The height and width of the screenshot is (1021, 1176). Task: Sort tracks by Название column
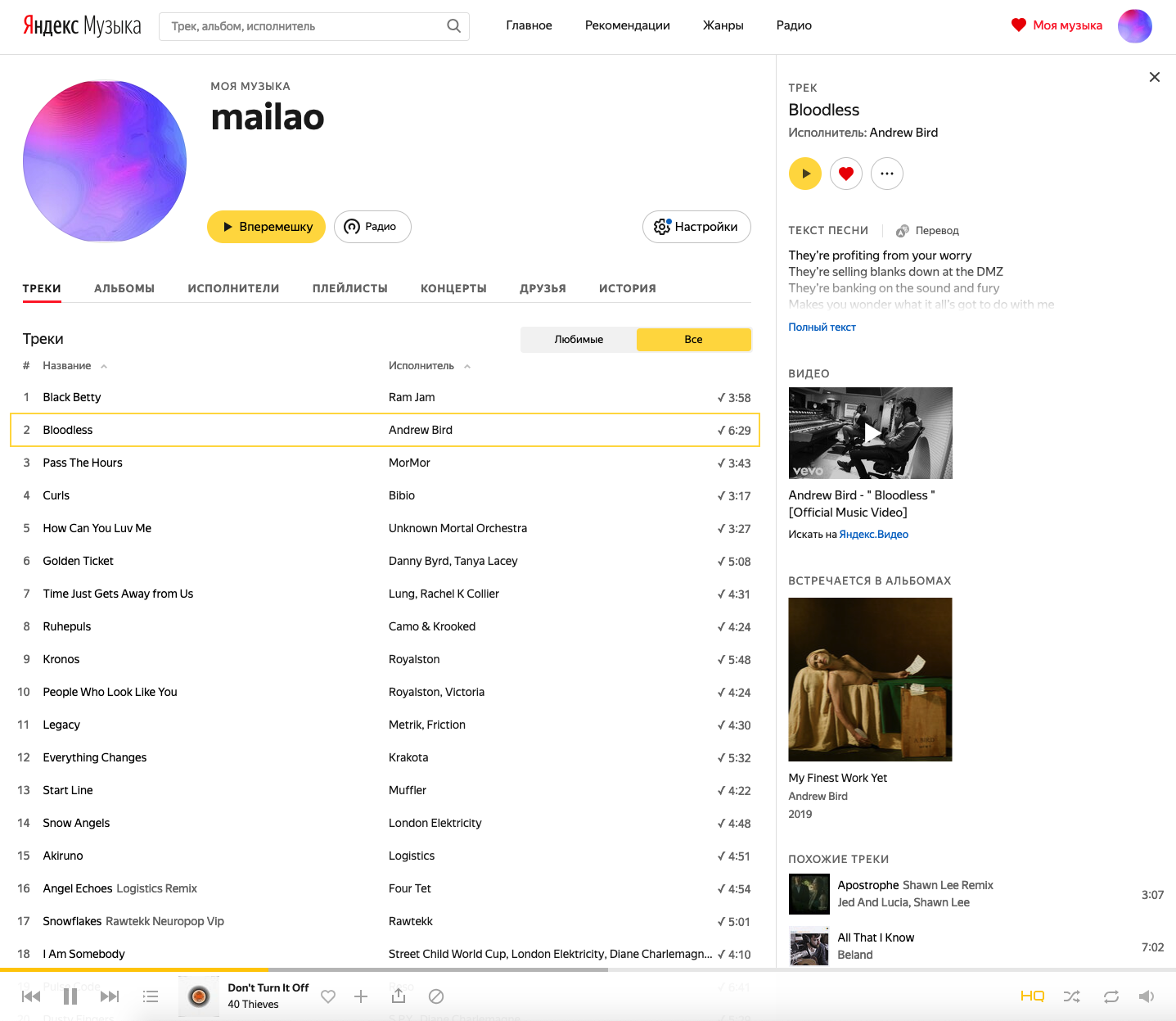67,366
